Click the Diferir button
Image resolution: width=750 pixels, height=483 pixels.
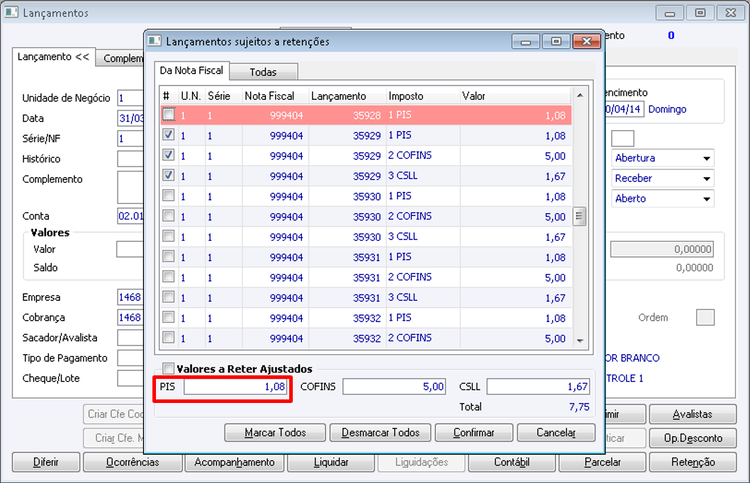(x=46, y=462)
